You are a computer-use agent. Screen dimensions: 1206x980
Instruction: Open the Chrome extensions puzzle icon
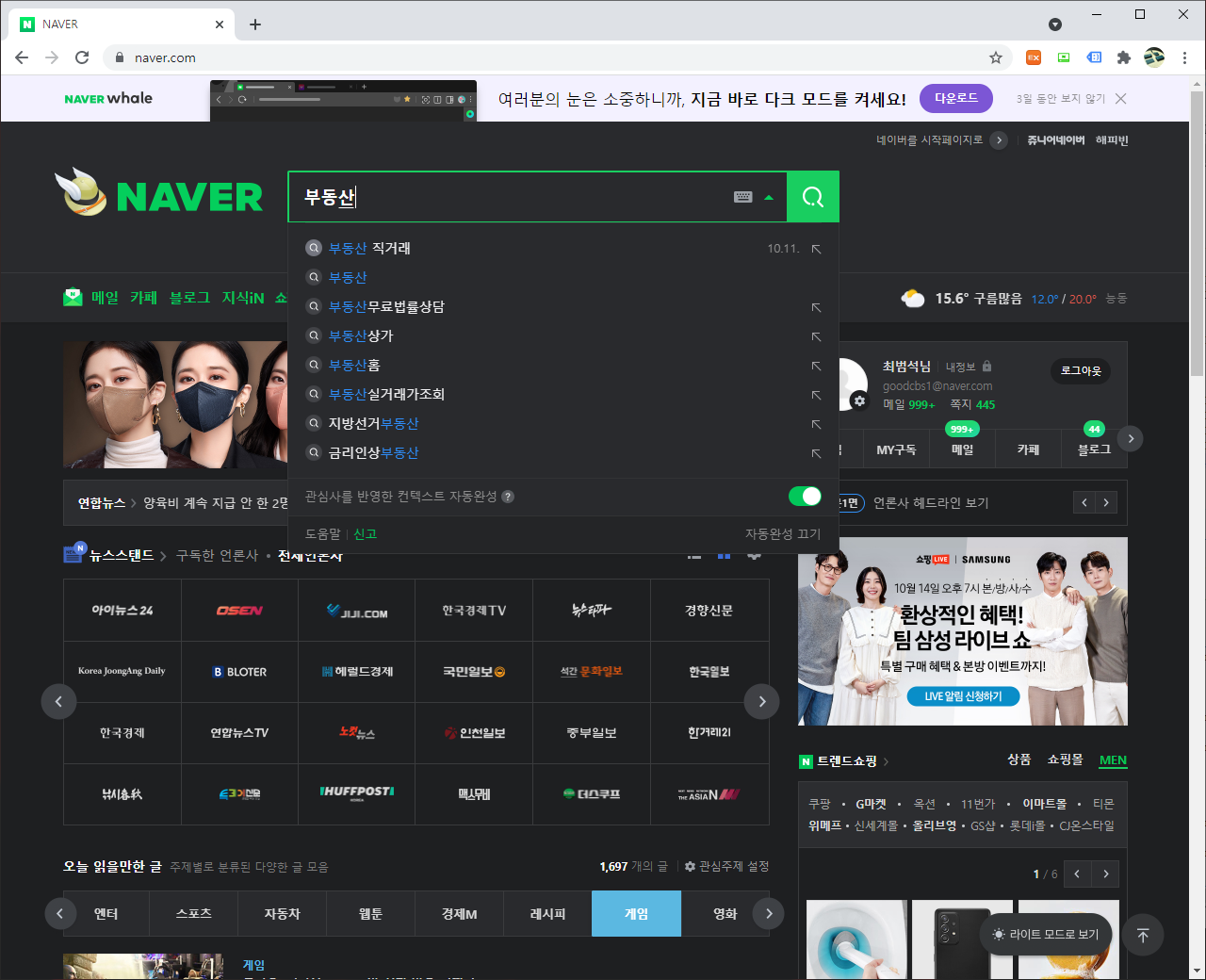1124,57
